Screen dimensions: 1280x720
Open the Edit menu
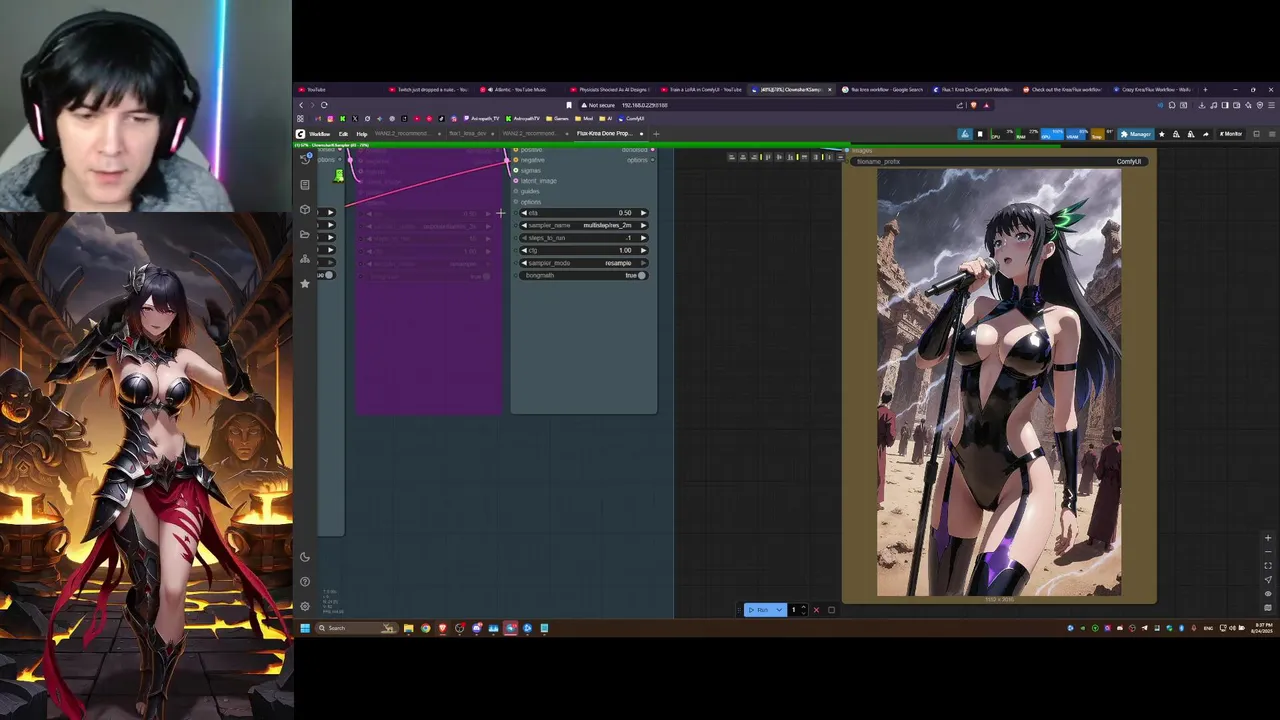click(x=343, y=134)
